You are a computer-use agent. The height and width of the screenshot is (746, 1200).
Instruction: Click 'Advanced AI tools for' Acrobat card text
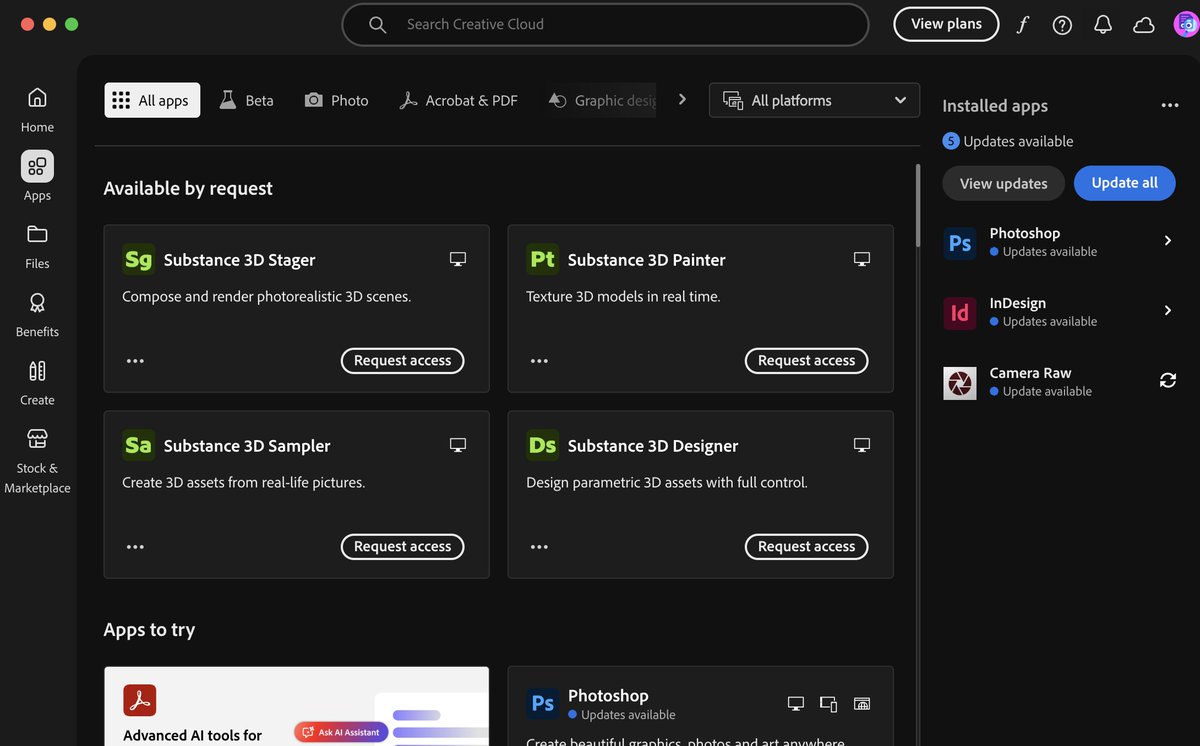[192, 735]
